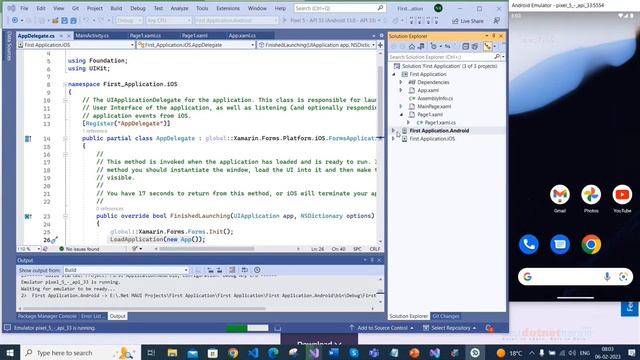Screen dimensions: 640x360
Task: Click the Solution Explorer Home icon
Action: 412,47
